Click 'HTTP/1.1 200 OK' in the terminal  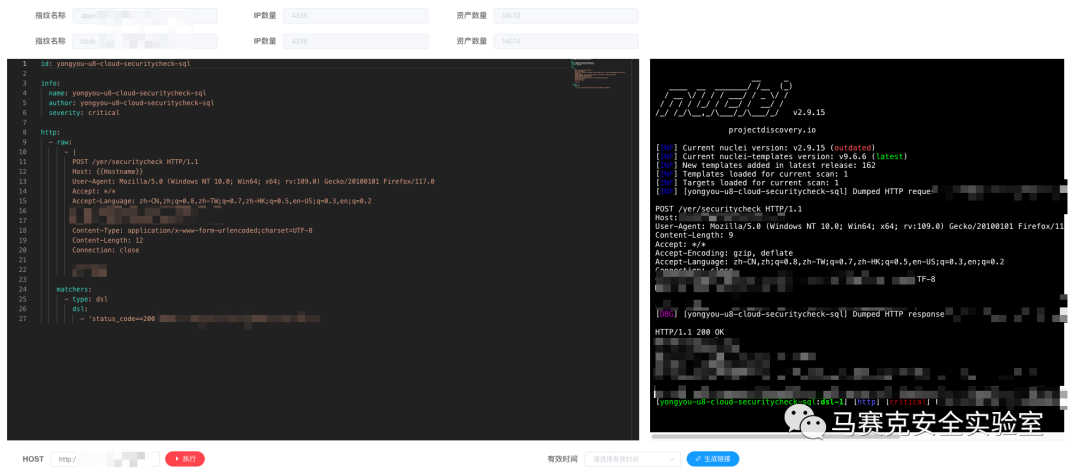pos(689,332)
